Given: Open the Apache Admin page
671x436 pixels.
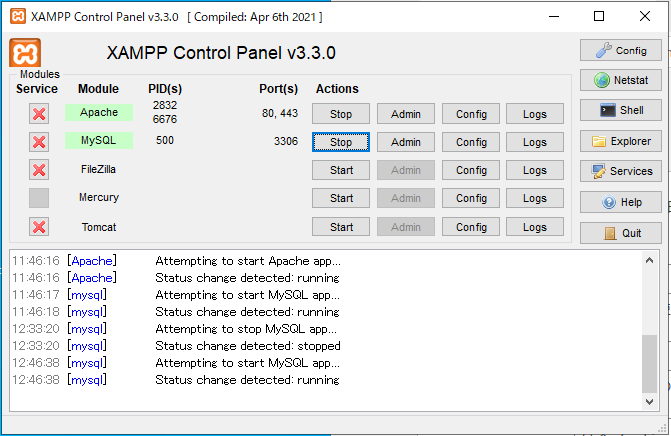Looking at the screenshot, I should tap(405, 114).
